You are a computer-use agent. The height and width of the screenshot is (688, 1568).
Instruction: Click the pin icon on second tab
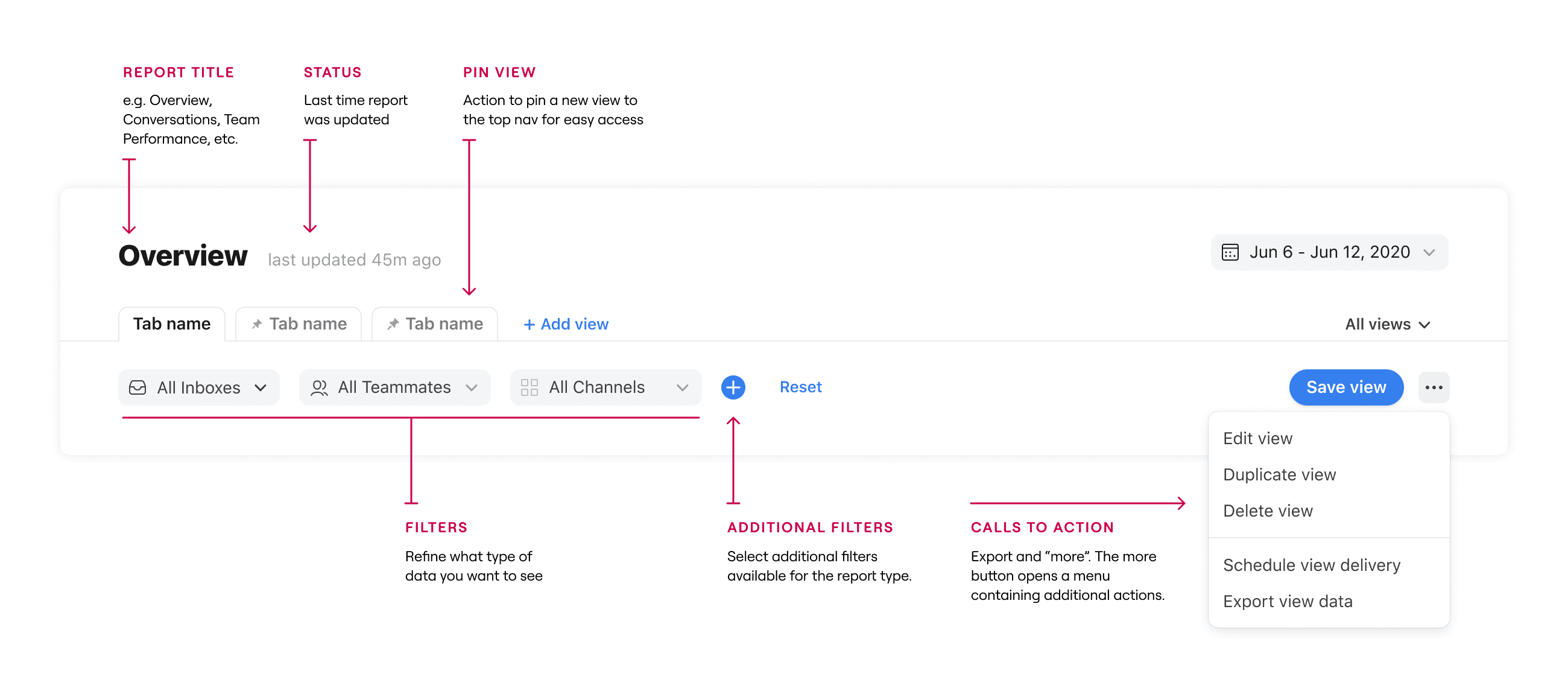[257, 323]
